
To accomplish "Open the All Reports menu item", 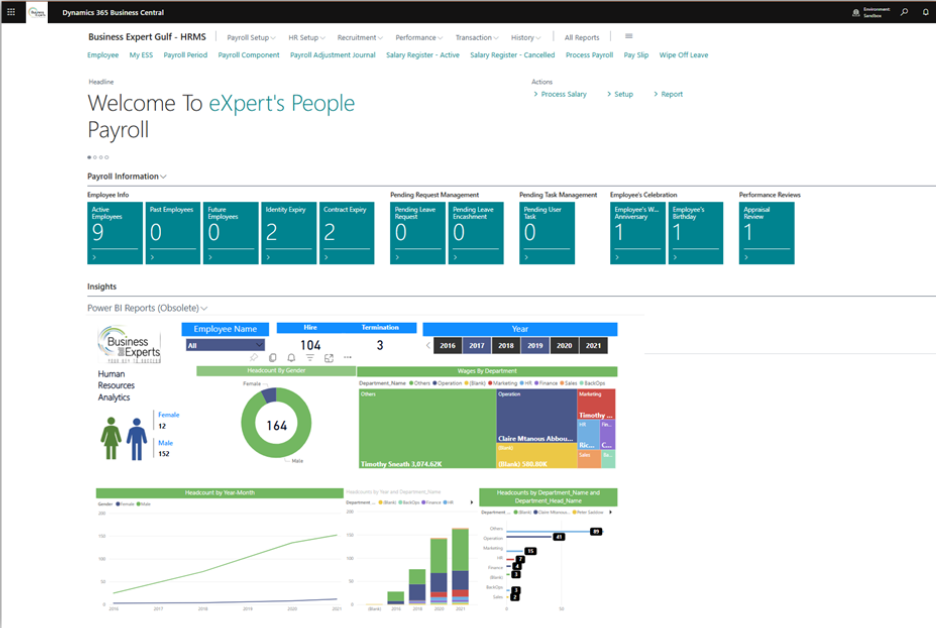I will point(582,38).
